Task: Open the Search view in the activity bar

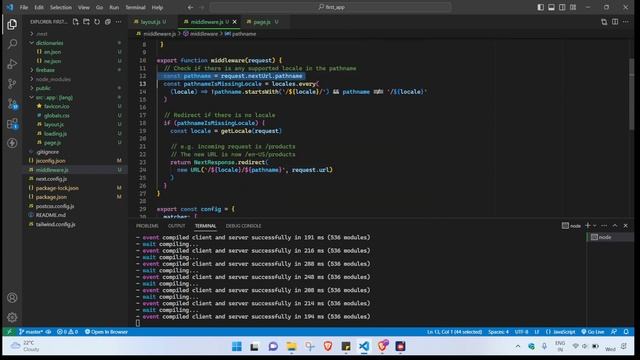Action: (12, 44)
